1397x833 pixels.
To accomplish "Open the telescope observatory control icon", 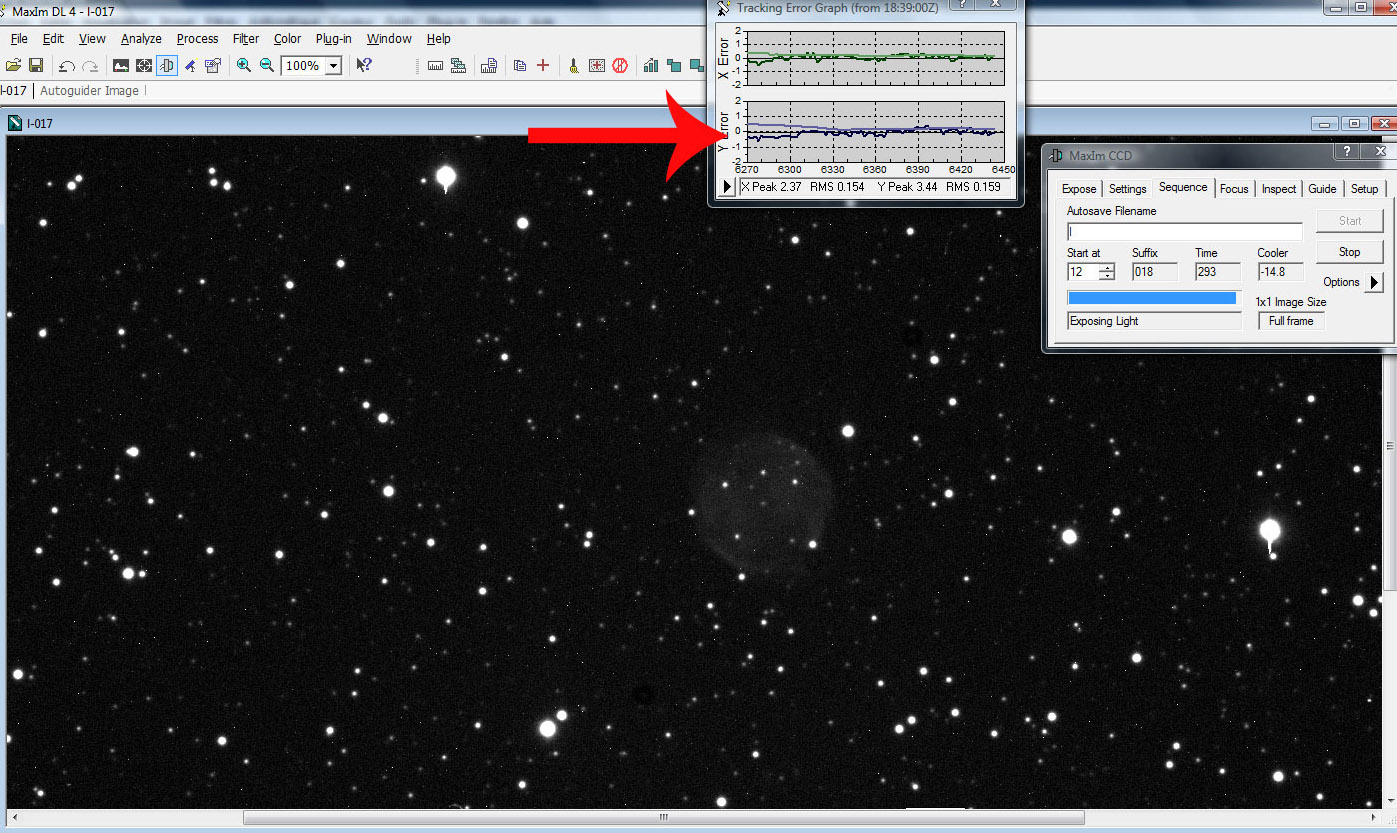I will [190, 66].
